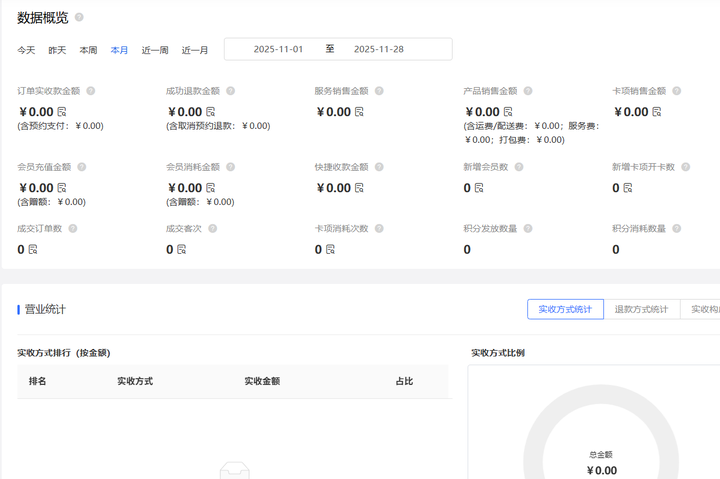
Task: Click help icon next to 积分发放数量
Action: click(x=528, y=229)
